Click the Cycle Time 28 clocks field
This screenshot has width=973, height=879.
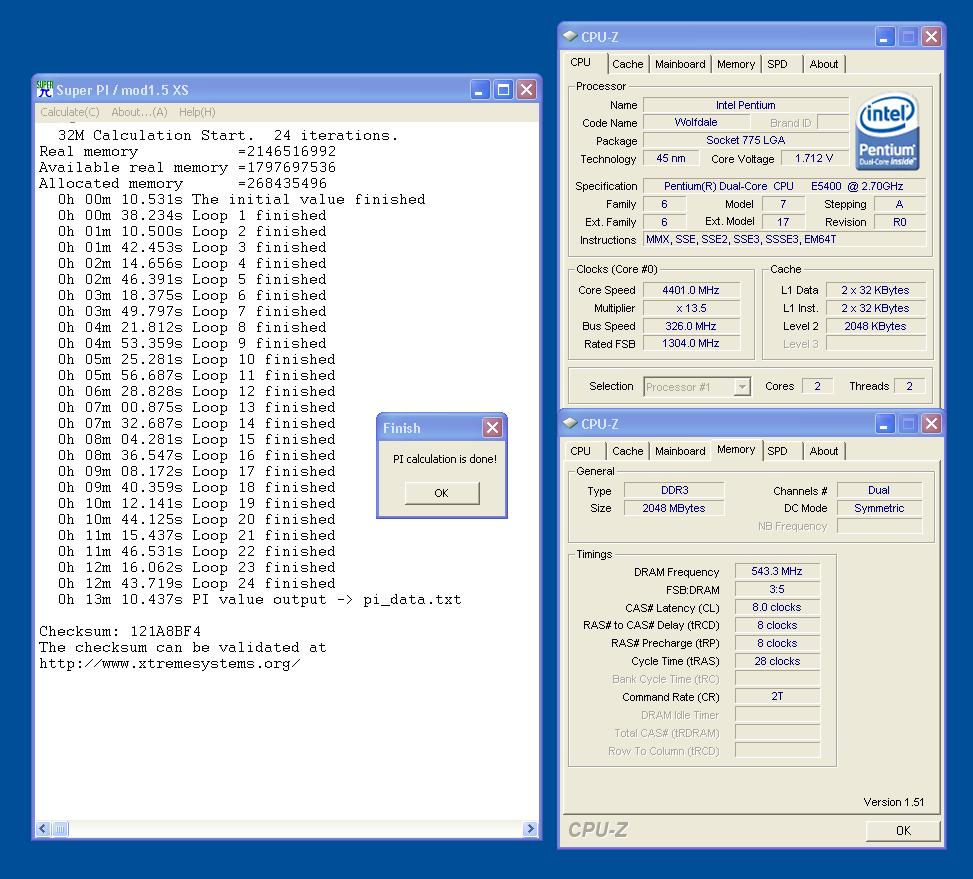(777, 661)
